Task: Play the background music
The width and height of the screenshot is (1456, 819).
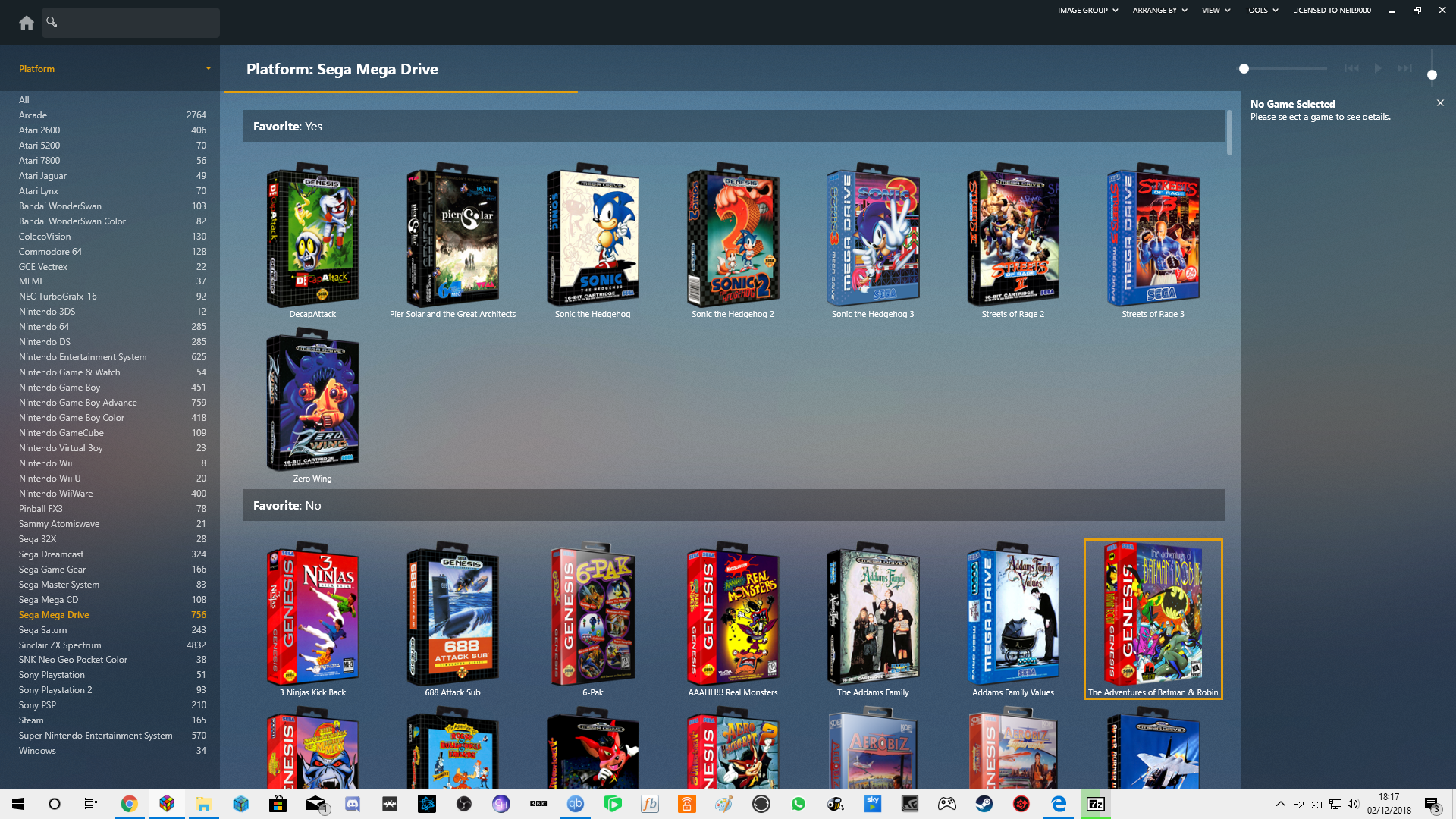Action: click(x=1378, y=69)
